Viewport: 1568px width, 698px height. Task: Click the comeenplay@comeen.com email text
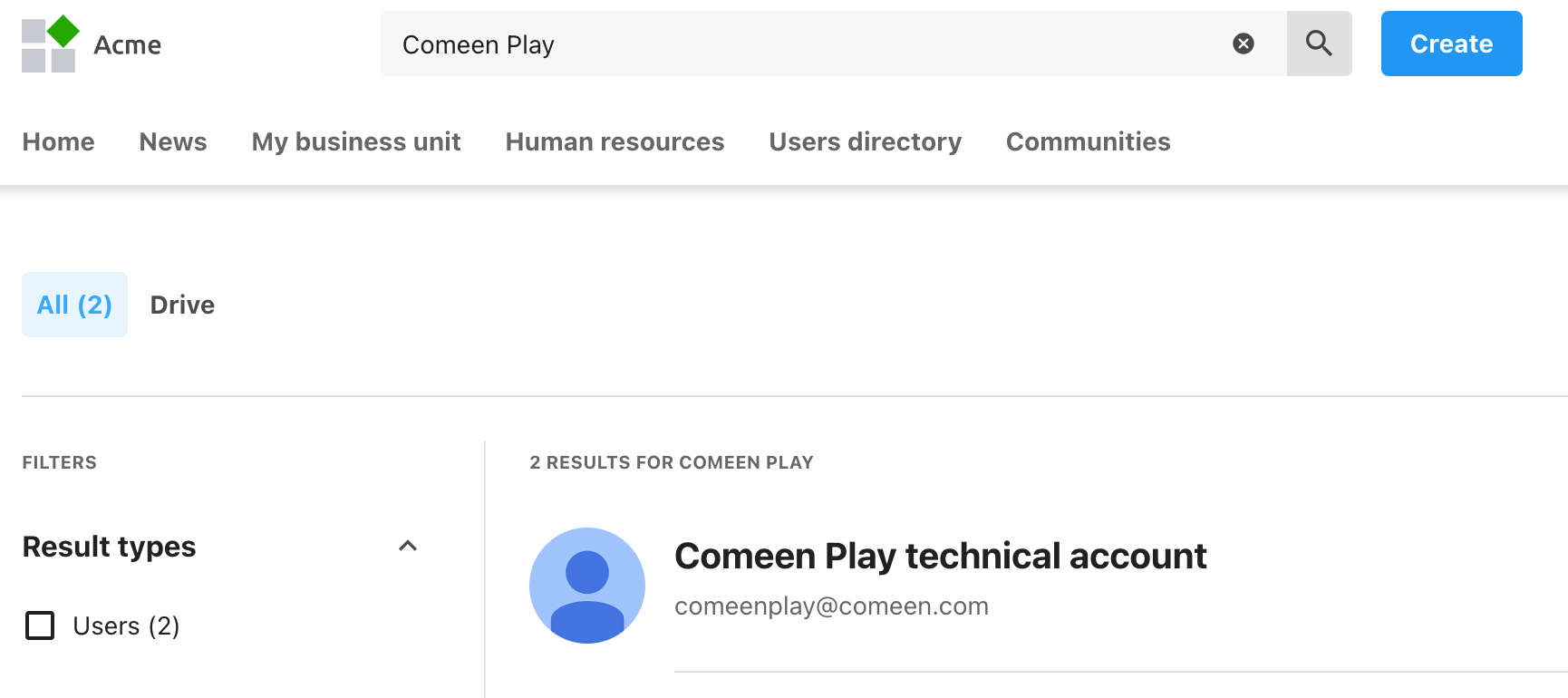831,606
